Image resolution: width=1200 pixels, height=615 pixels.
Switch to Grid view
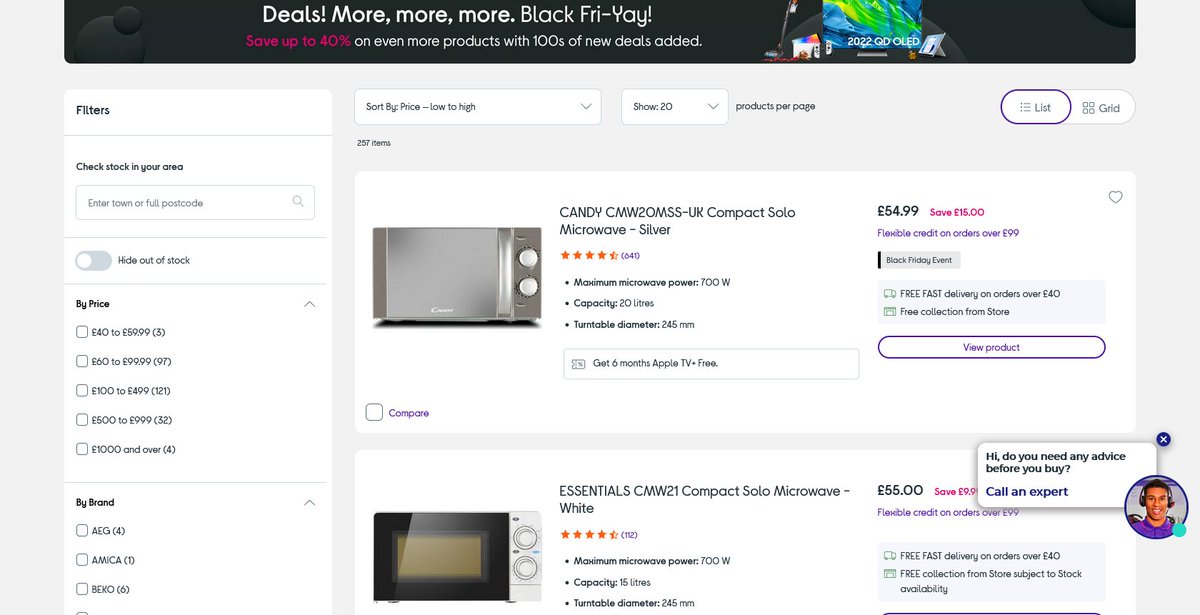point(1102,107)
